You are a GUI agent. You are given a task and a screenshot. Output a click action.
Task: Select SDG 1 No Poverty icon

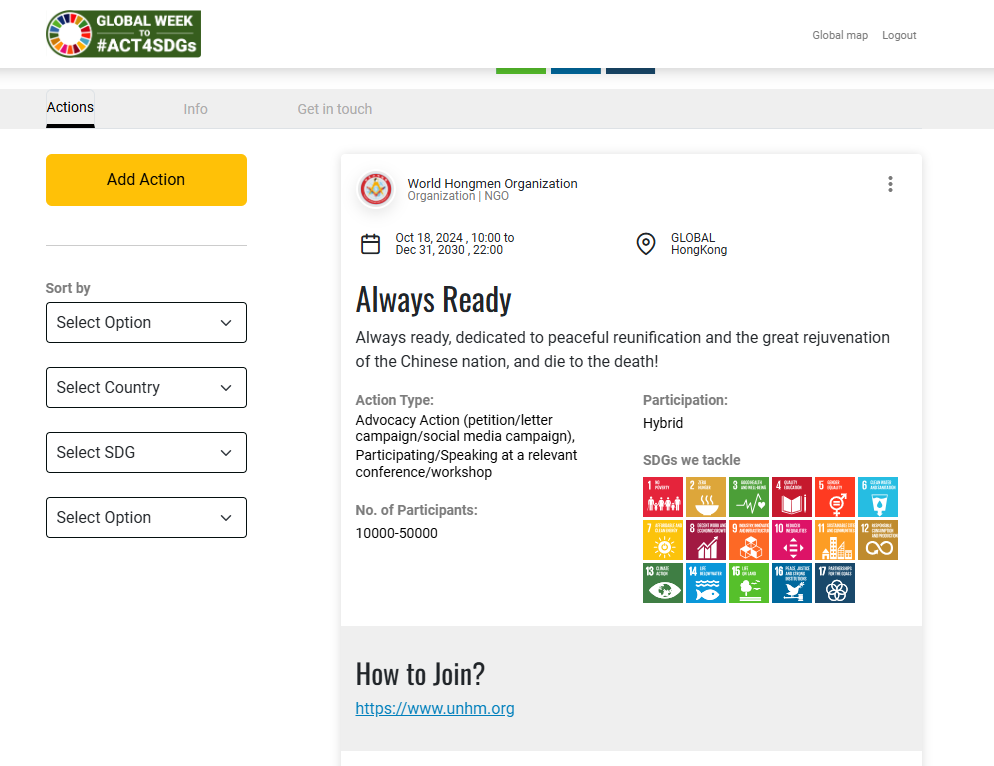coord(663,497)
